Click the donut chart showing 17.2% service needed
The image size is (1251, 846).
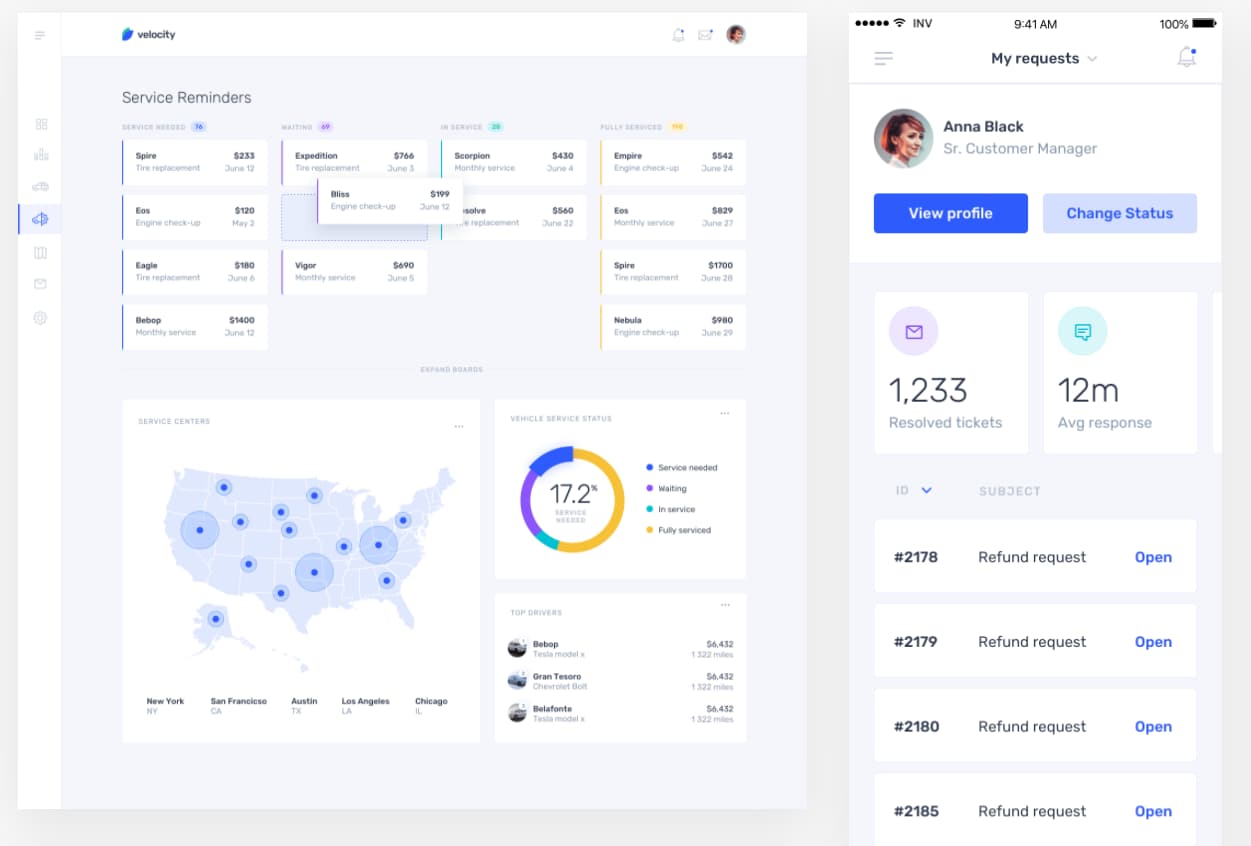(571, 497)
